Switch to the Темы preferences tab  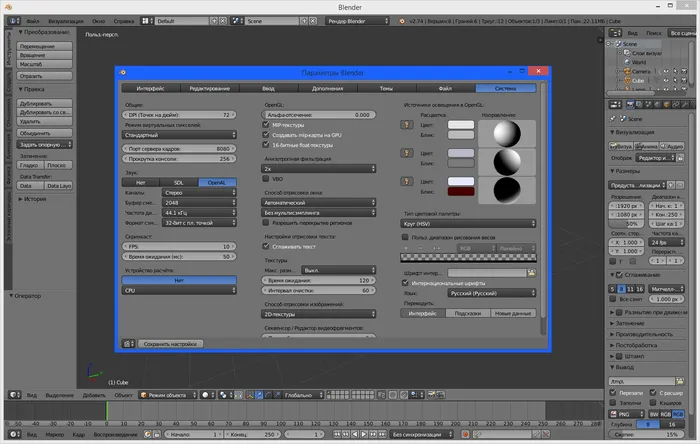tap(386, 88)
